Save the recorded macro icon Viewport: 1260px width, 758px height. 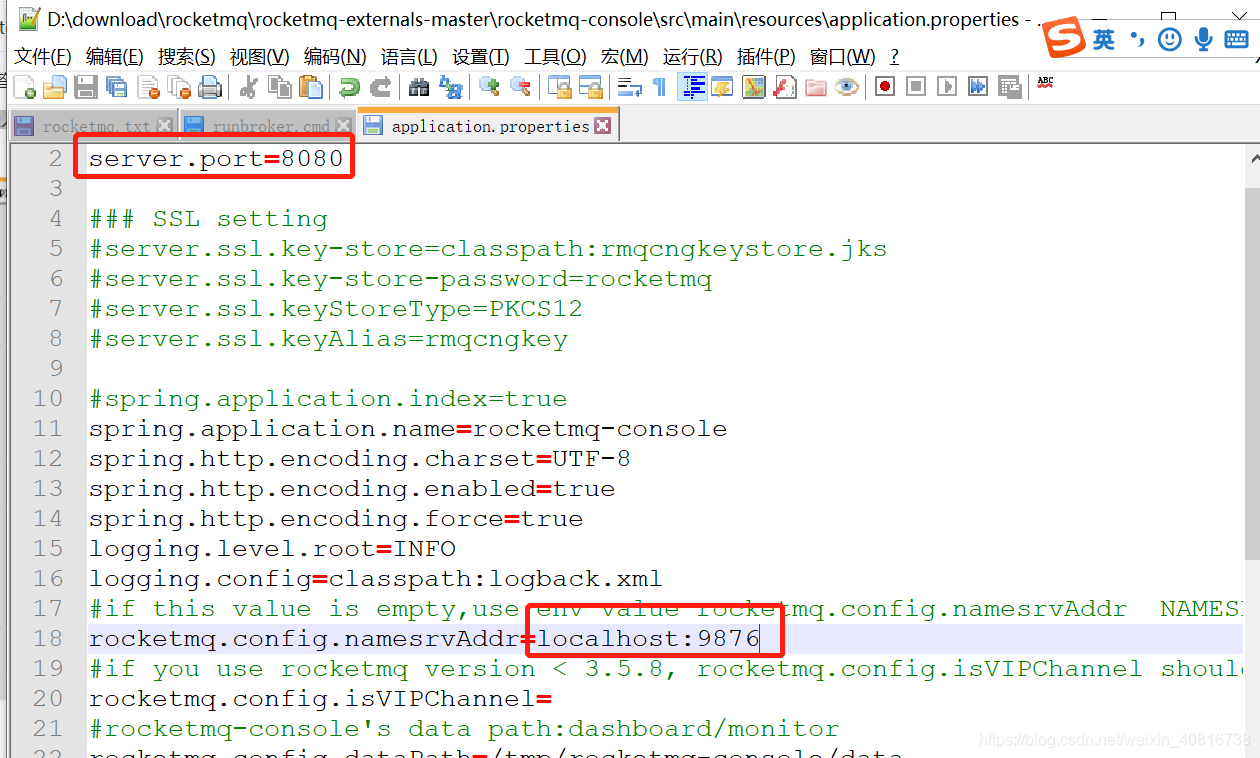(x=1009, y=87)
